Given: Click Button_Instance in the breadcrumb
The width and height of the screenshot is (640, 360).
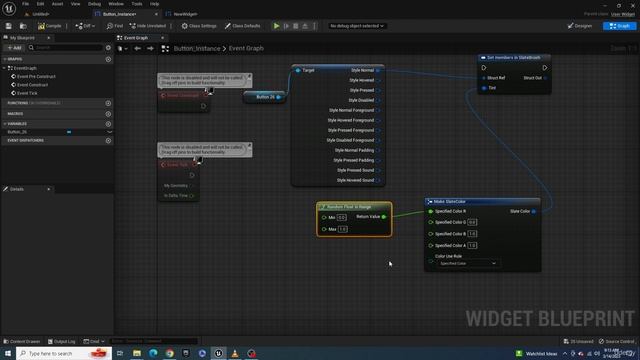Looking at the screenshot, I should [197, 49].
